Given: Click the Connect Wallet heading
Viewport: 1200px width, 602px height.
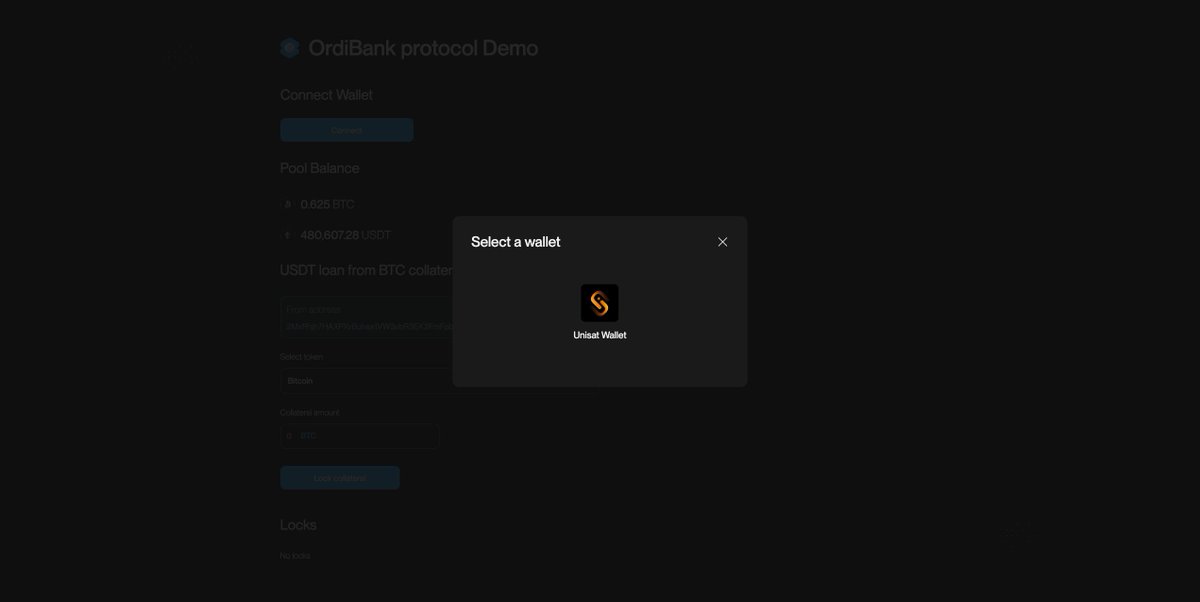Looking at the screenshot, I should 326,95.
